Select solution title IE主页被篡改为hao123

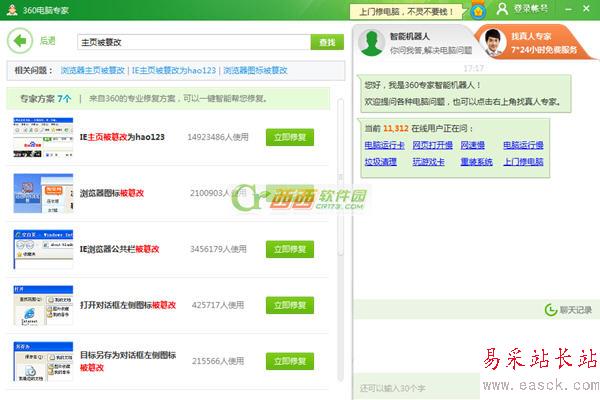122,137
